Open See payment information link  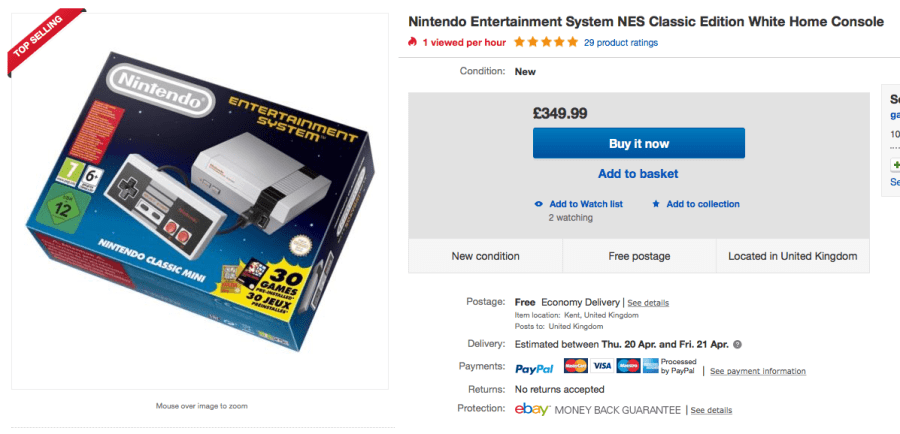click(x=757, y=371)
